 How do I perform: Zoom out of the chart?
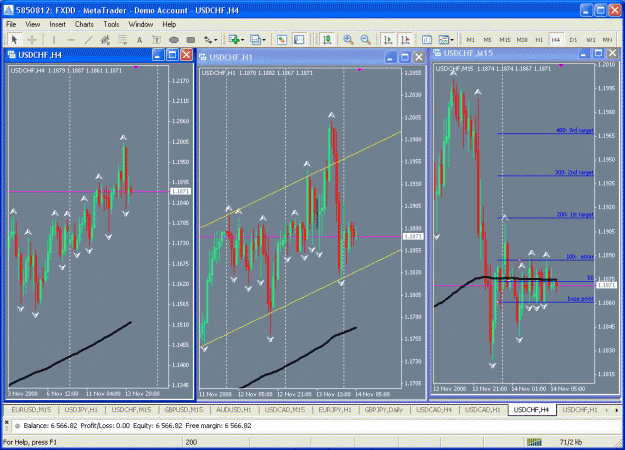(365, 39)
